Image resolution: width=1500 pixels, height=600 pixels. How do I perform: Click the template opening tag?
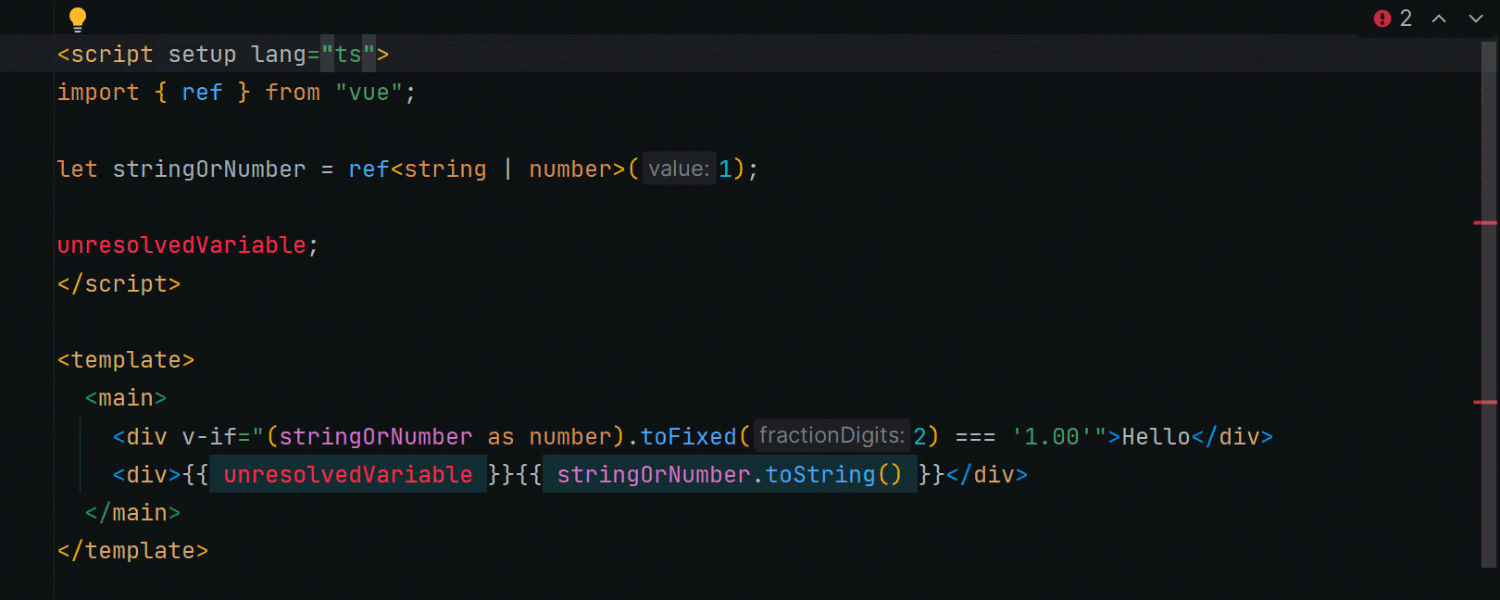(x=125, y=359)
